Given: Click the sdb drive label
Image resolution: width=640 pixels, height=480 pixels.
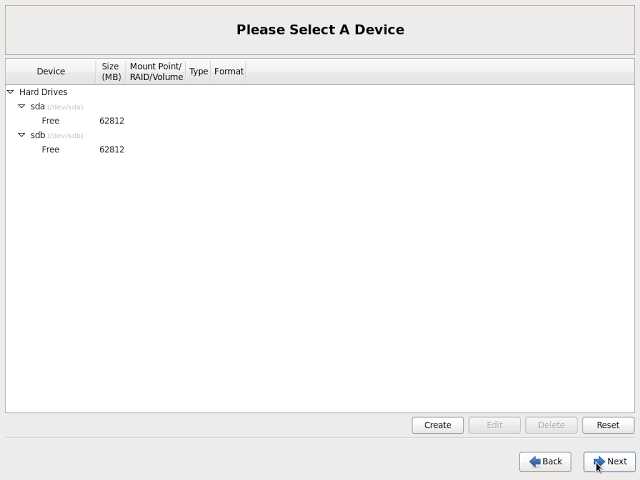Looking at the screenshot, I should coord(38,135).
